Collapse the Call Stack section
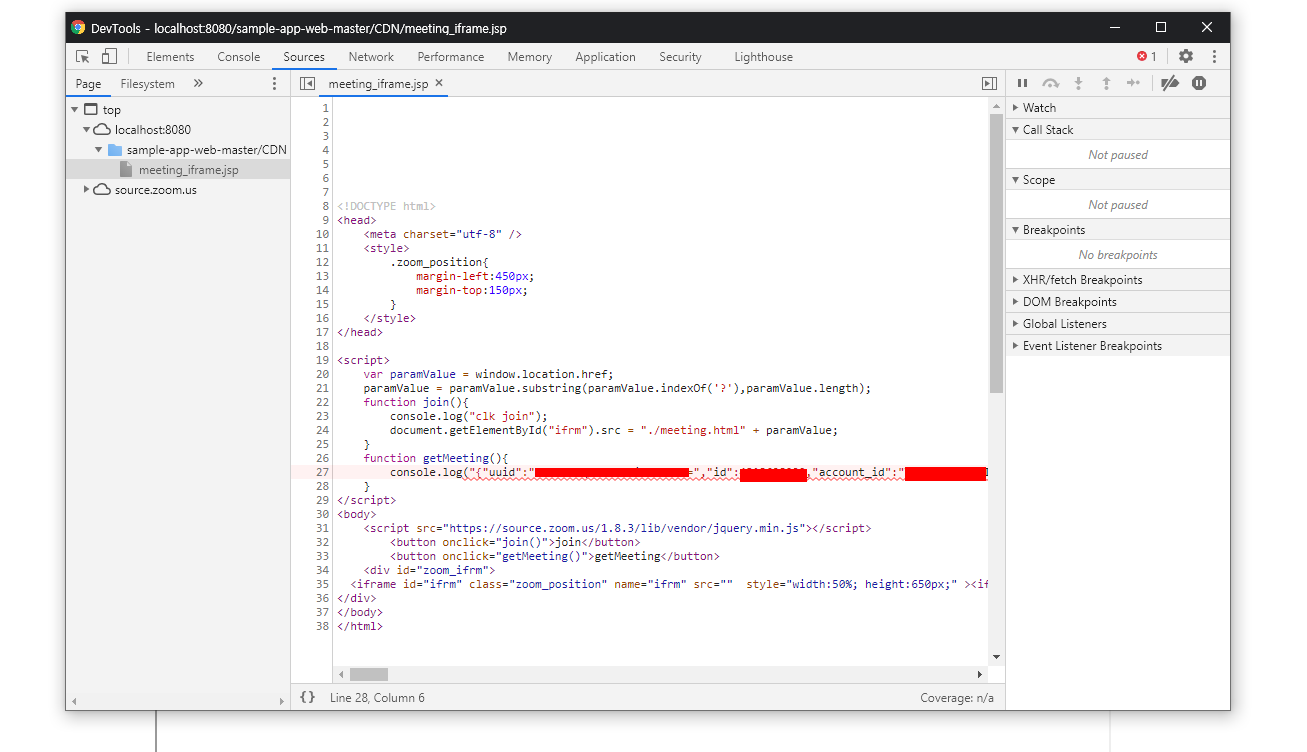This screenshot has width=1307, height=752. click(1118, 130)
